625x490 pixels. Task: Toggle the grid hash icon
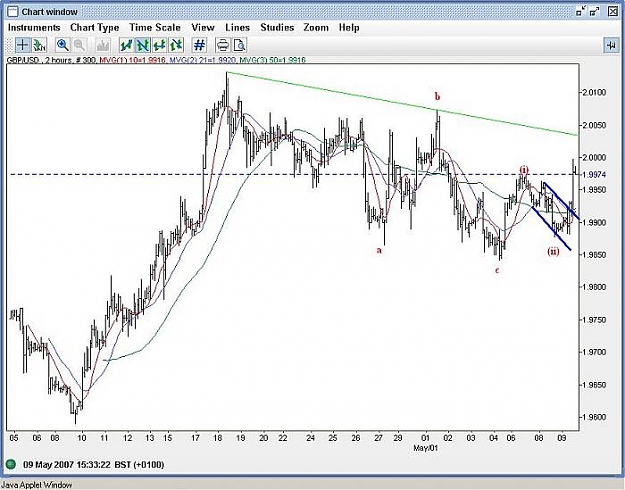coord(199,45)
